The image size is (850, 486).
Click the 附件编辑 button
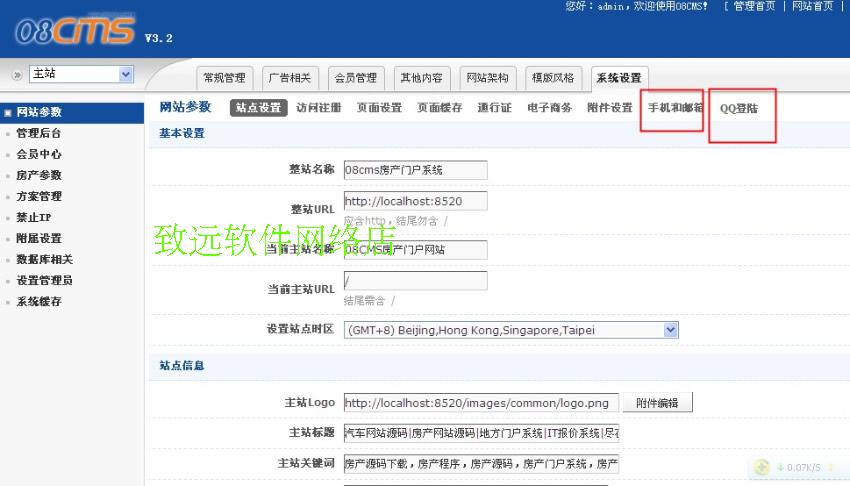coord(657,403)
